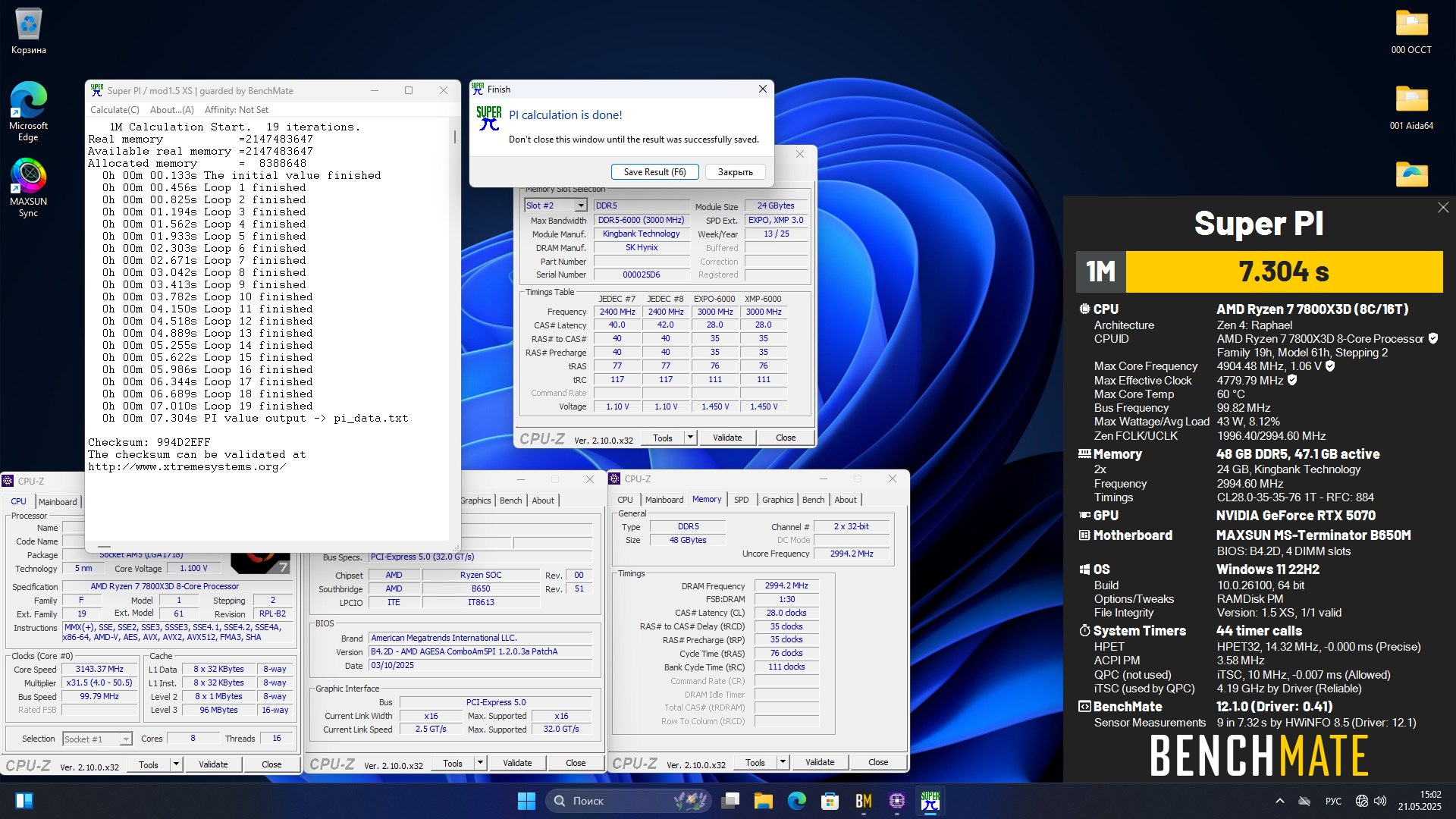Click Super PI window title icon

pyautogui.click(x=97, y=90)
